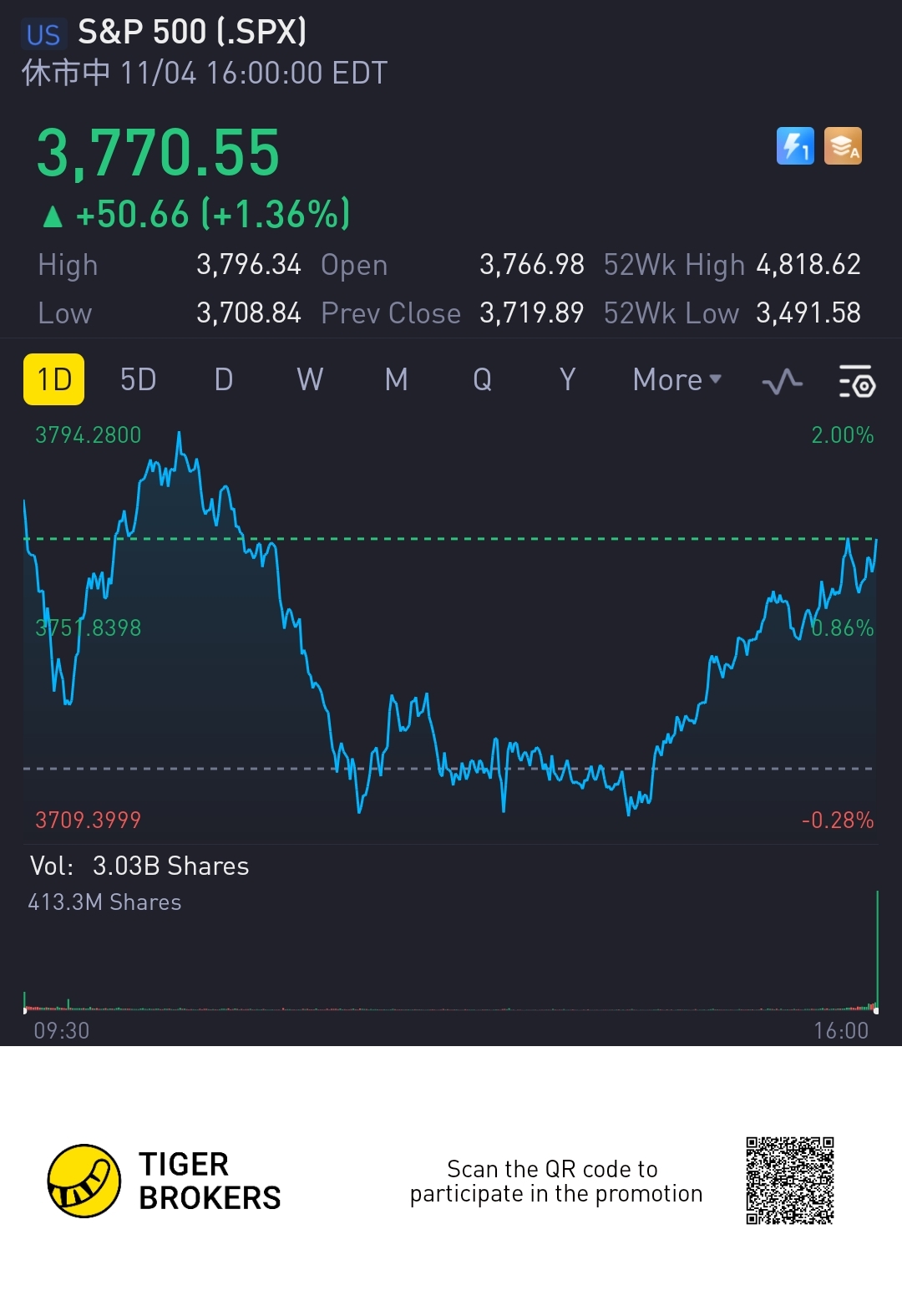The height and width of the screenshot is (1316, 902).
Task: Expand the More timeframes dropdown
Action: tap(676, 379)
